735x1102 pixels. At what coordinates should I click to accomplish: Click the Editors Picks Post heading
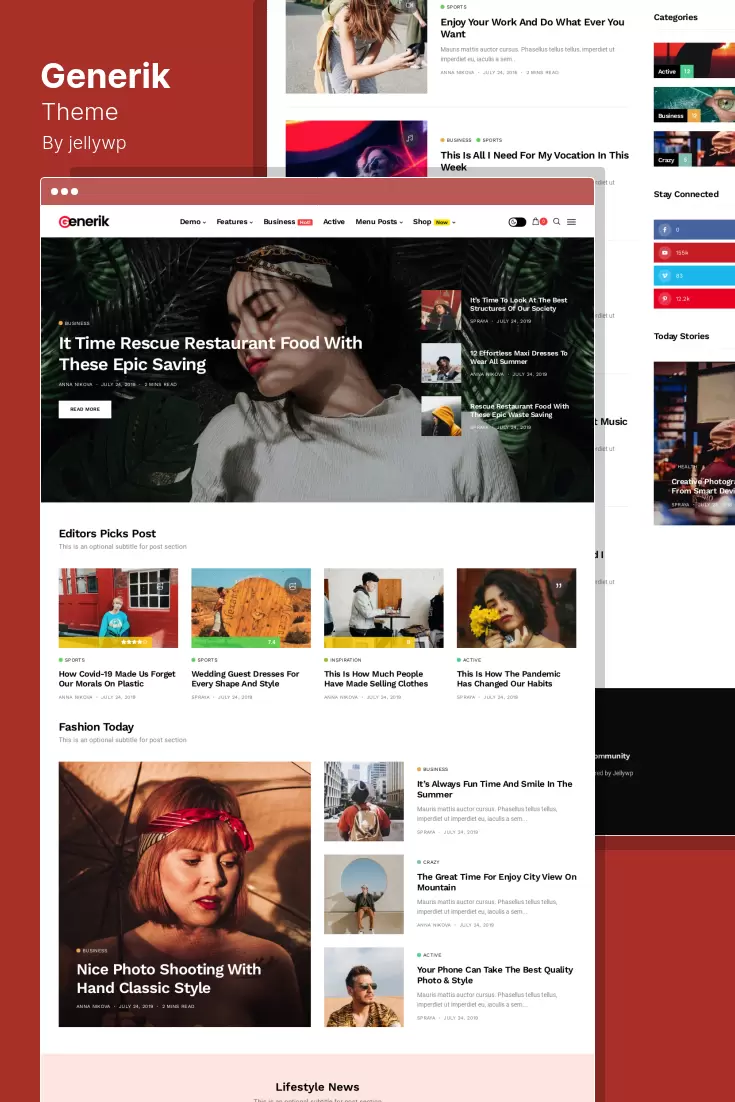point(108,533)
